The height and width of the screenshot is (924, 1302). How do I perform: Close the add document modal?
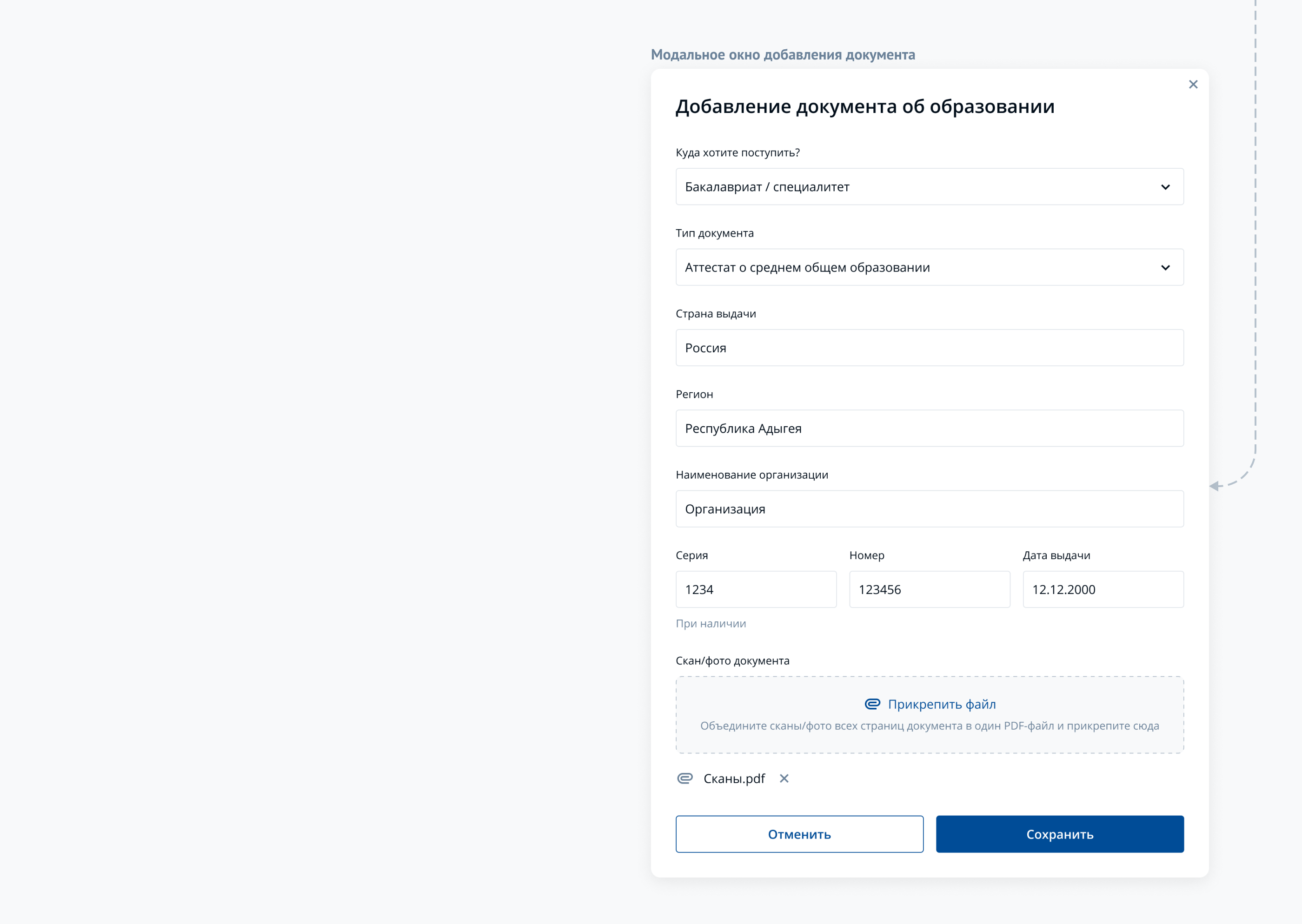[1193, 84]
